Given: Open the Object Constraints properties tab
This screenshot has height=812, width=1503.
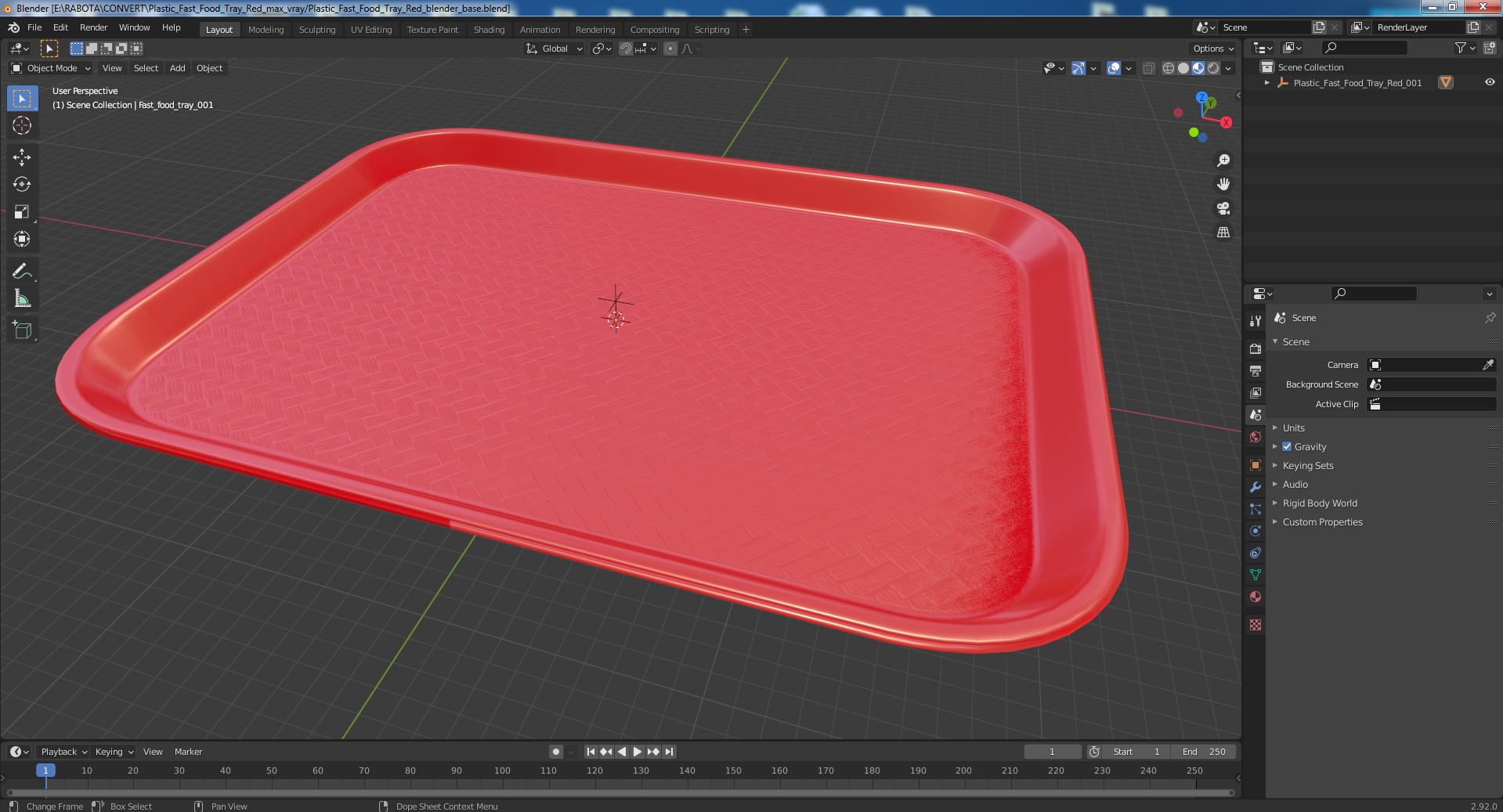Looking at the screenshot, I should [x=1256, y=553].
